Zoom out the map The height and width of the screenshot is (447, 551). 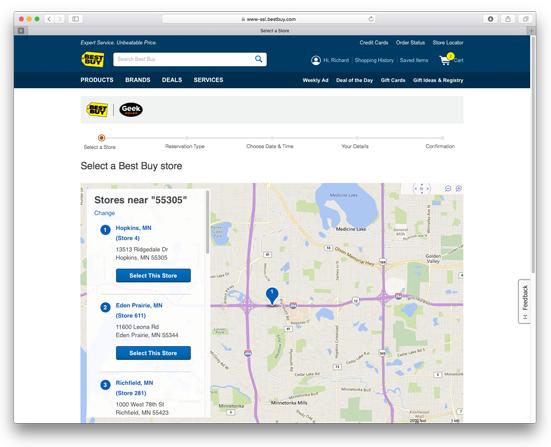(x=448, y=189)
